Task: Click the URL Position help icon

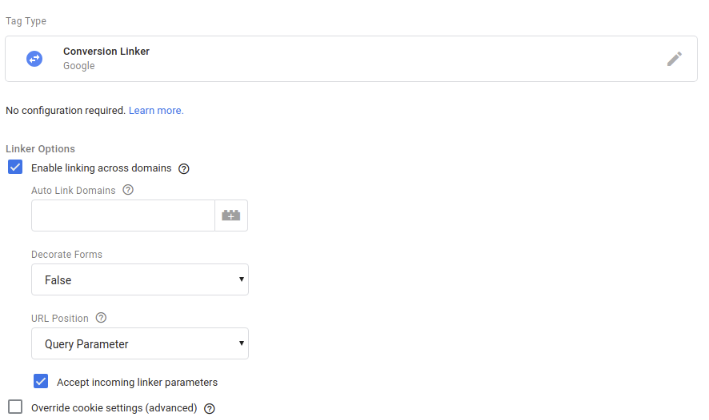Action: pyautogui.click(x=101, y=318)
